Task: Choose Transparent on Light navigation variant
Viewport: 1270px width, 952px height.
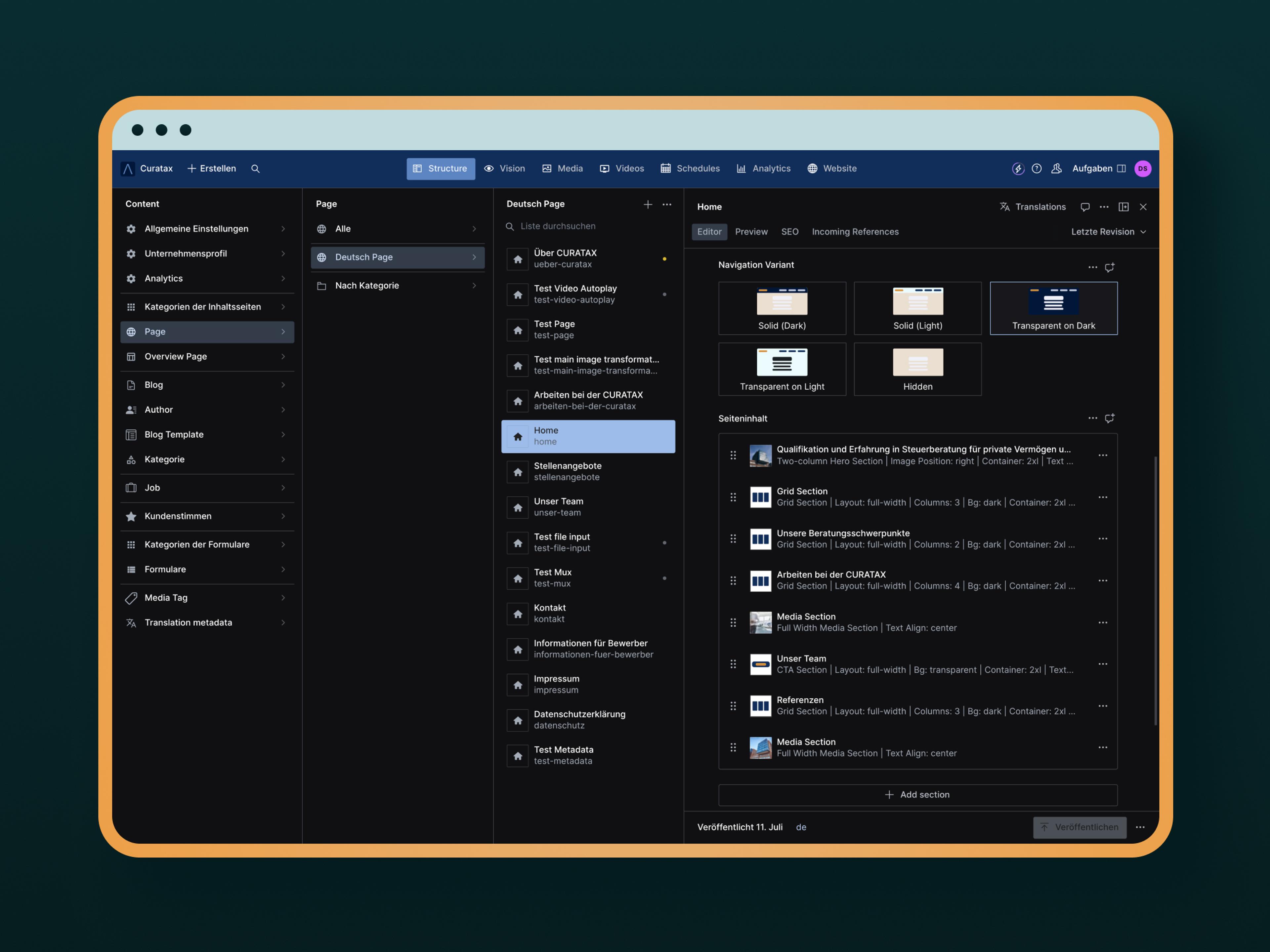Action: coord(782,369)
